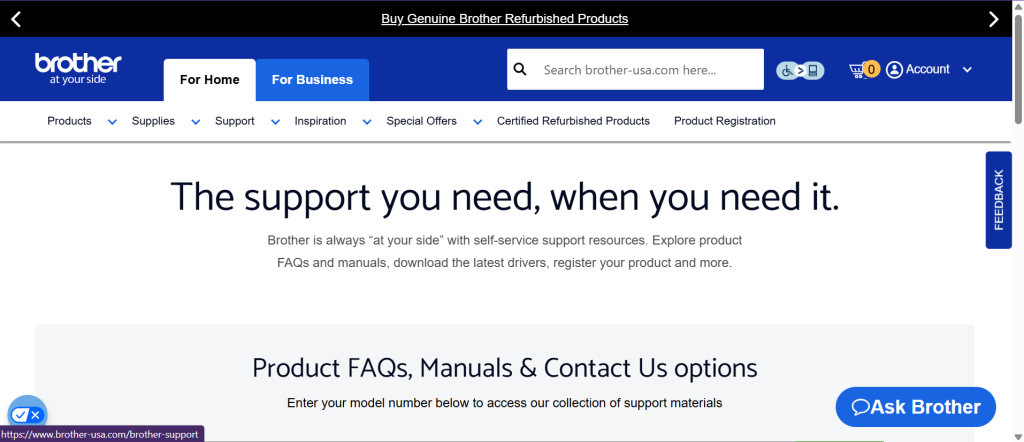Open the Feedback side tab
This screenshot has width=1024, height=442.
998,200
